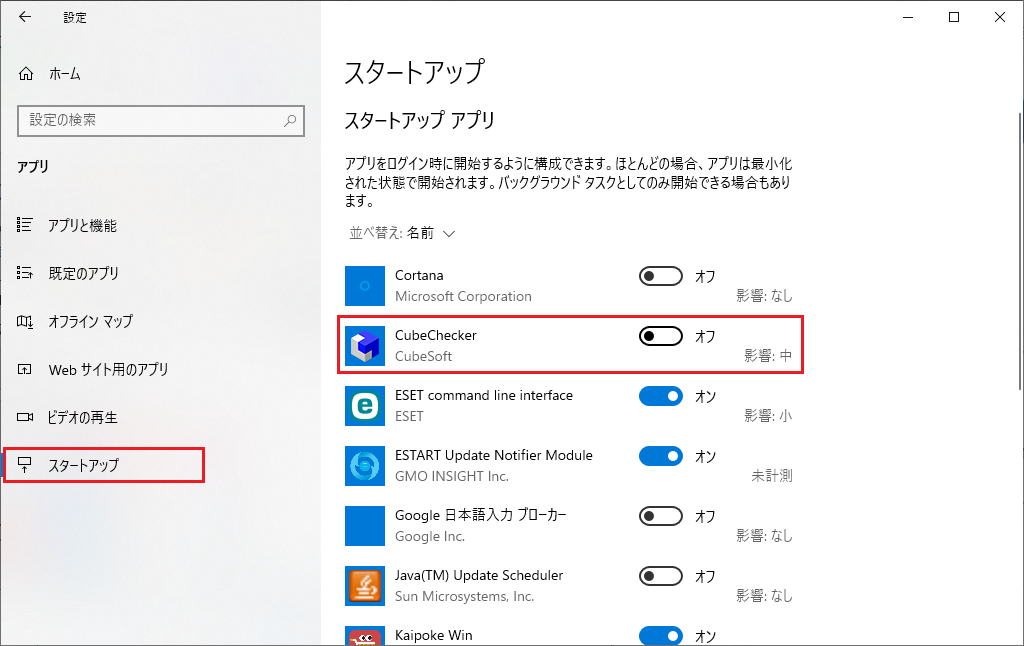Enable Java(TM) Update Scheduler toggle

point(660,576)
